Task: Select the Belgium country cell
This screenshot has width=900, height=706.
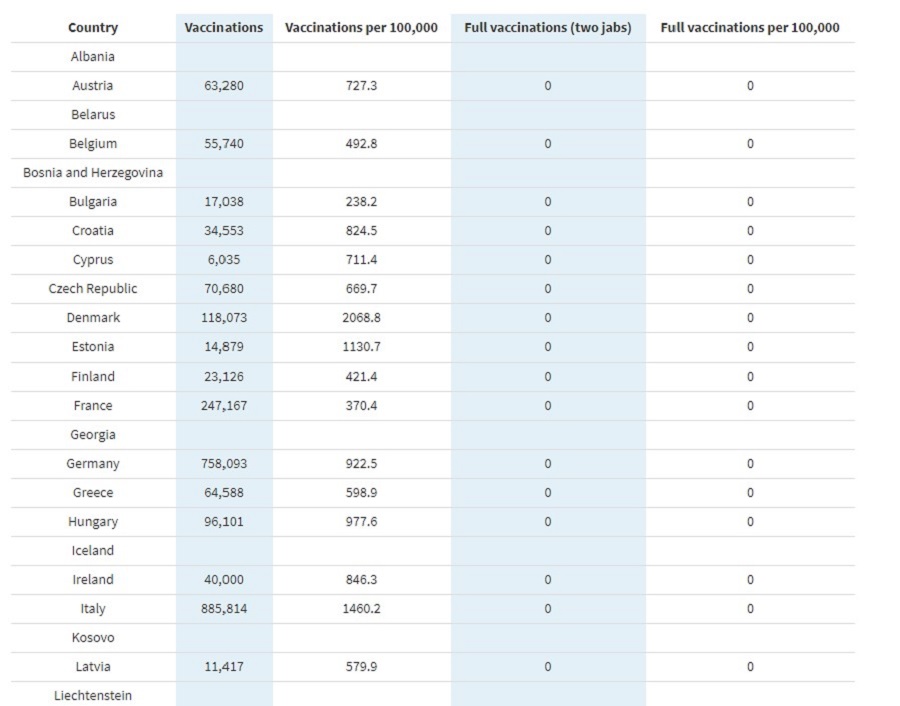Action: 93,143
